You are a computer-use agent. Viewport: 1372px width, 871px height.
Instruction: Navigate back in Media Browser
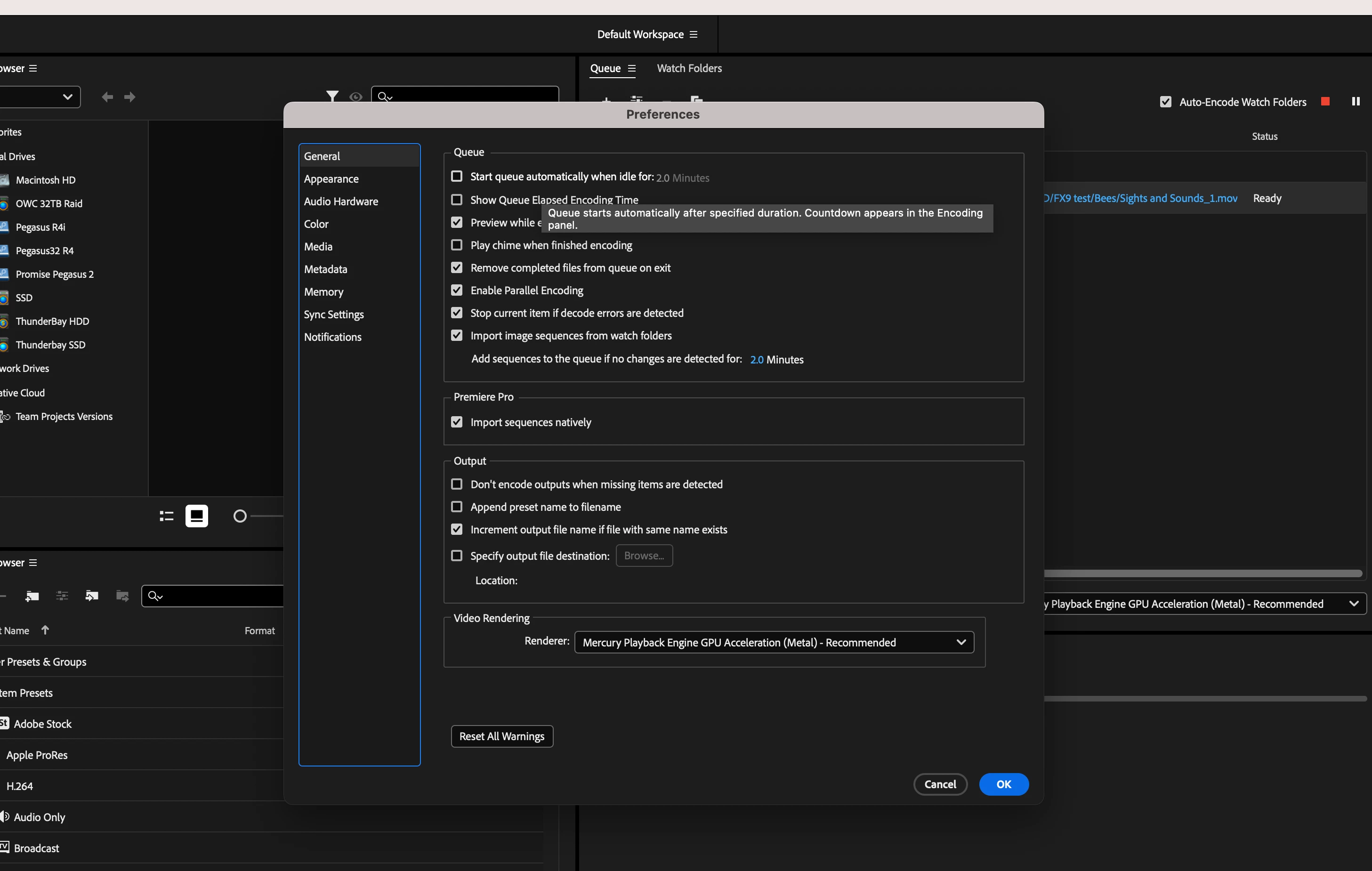pos(107,97)
